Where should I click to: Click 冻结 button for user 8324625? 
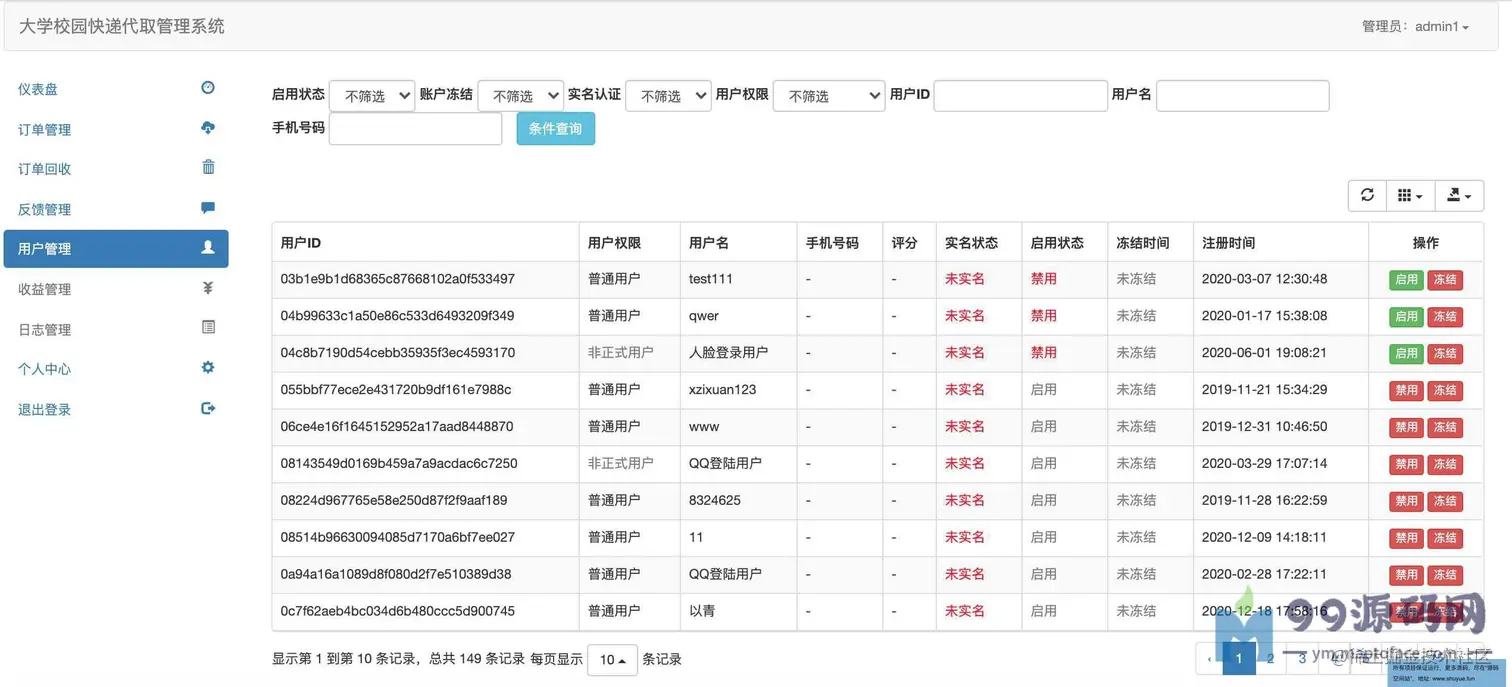[1445, 501]
